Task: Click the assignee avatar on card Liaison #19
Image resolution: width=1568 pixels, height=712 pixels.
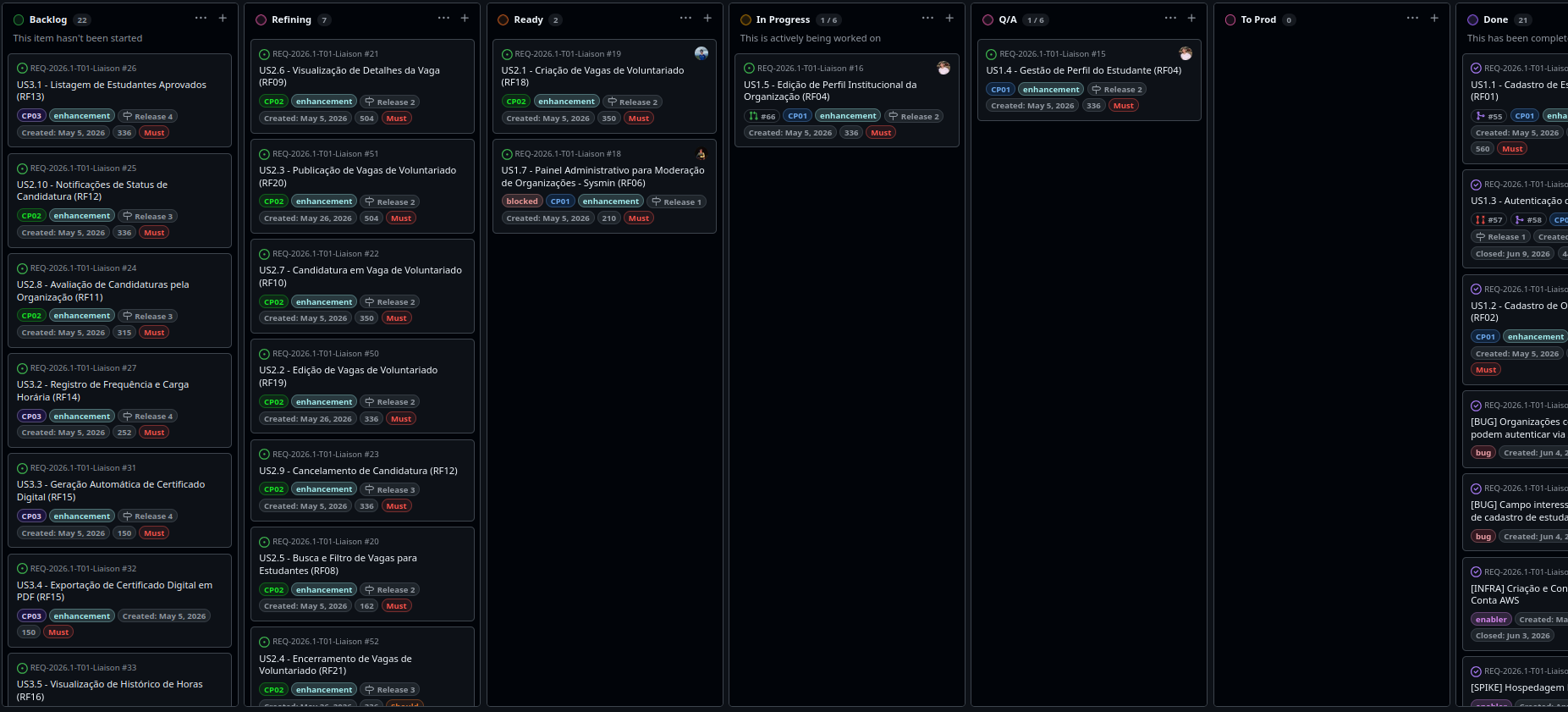Action: (701, 53)
